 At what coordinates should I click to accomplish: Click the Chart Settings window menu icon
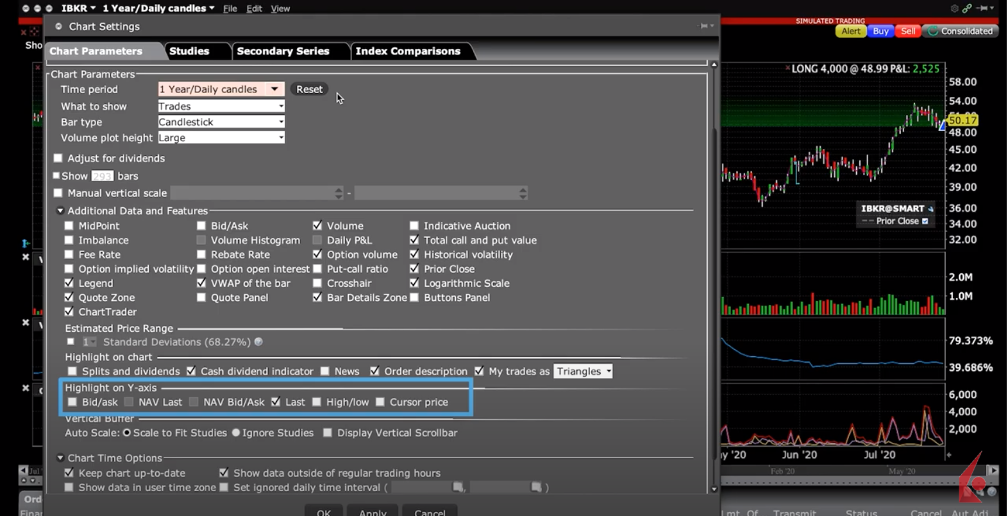[59, 27]
